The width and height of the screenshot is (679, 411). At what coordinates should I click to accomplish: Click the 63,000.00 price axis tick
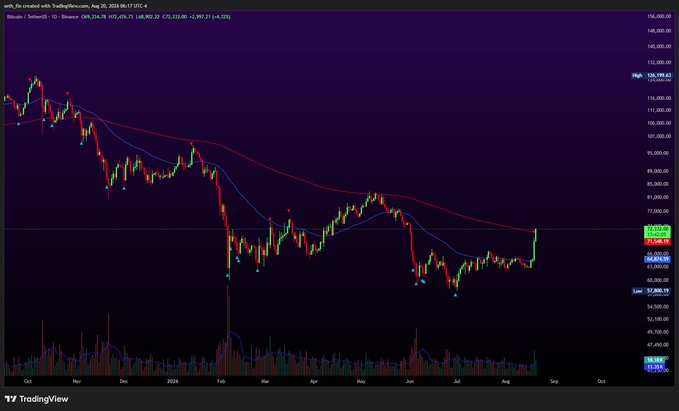coord(659,267)
